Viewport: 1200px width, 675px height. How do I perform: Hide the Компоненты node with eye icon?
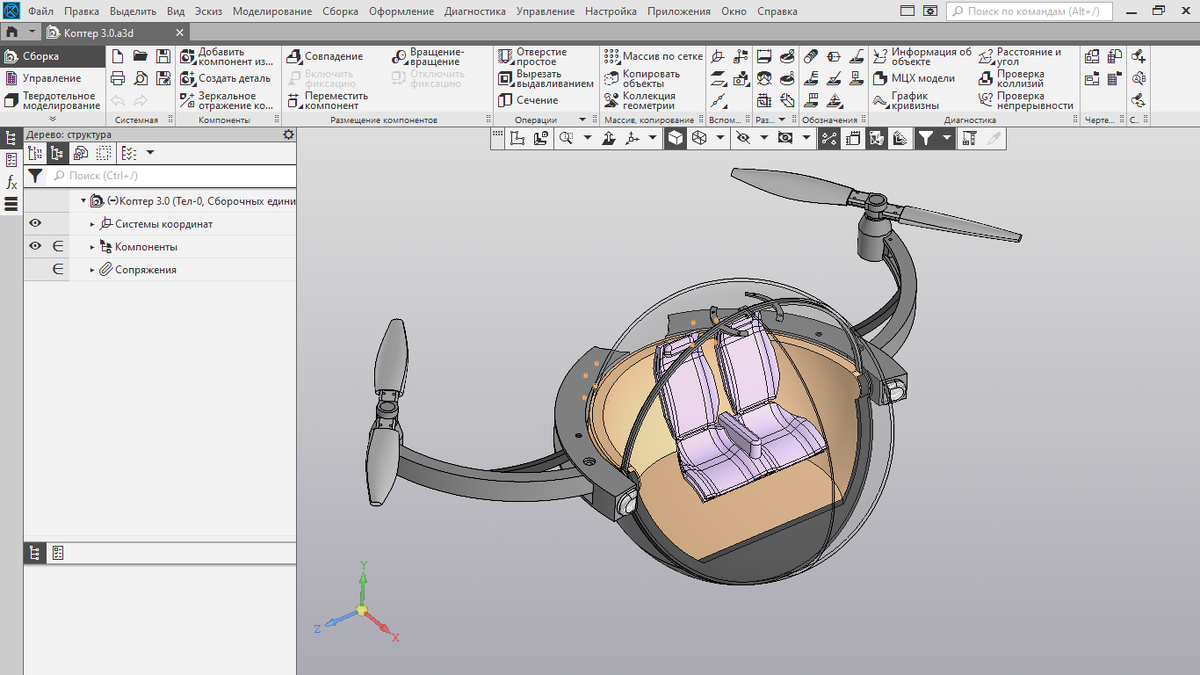point(35,246)
